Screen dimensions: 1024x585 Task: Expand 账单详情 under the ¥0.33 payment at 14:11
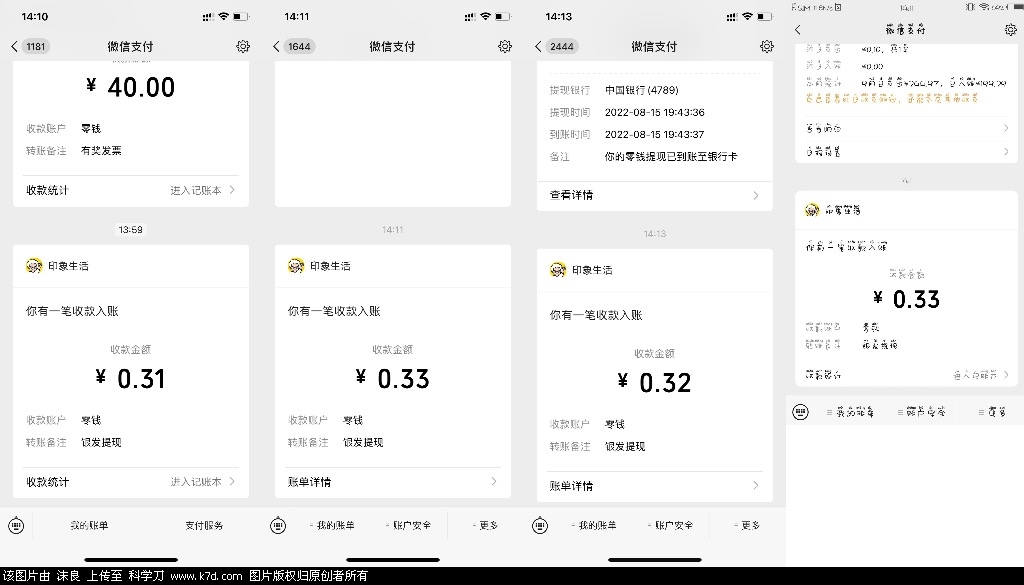pos(392,482)
